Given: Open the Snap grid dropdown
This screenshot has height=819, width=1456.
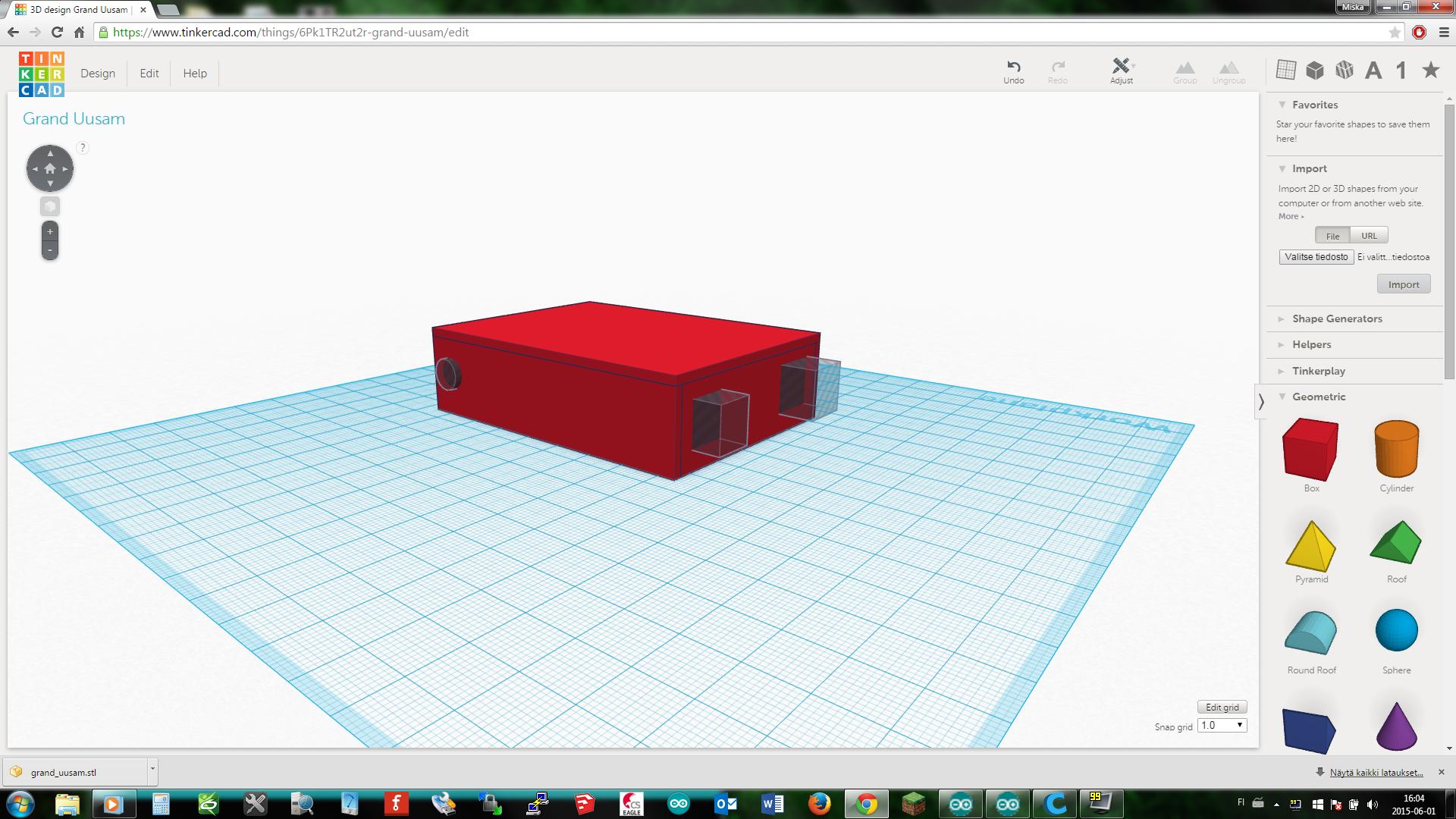Looking at the screenshot, I should [x=1222, y=726].
